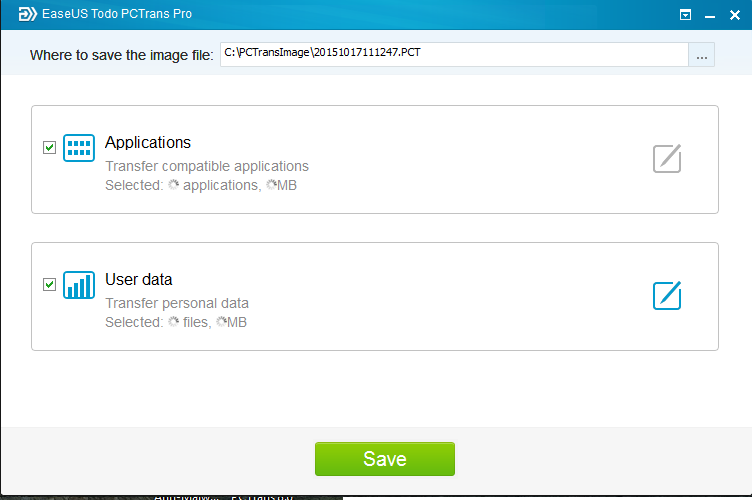The width and height of the screenshot is (752, 500).
Task: Click the Applications grid icon
Action: click(79, 148)
